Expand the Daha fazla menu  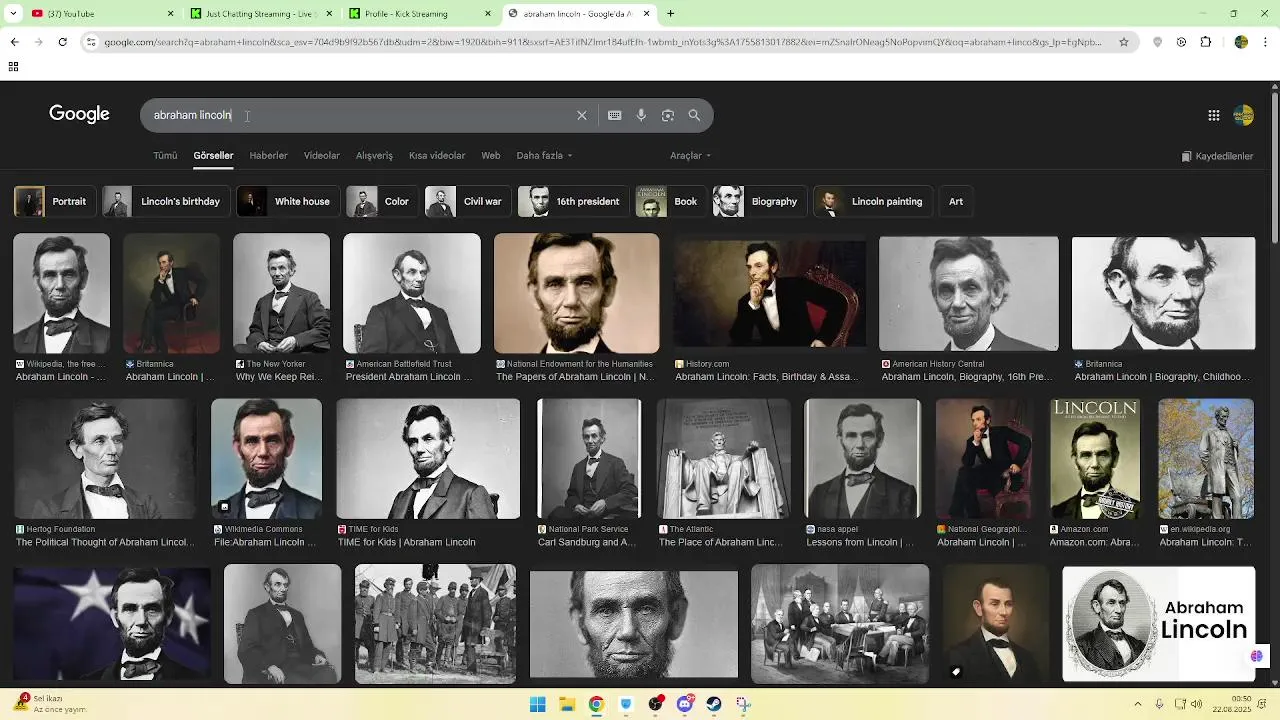pos(544,156)
